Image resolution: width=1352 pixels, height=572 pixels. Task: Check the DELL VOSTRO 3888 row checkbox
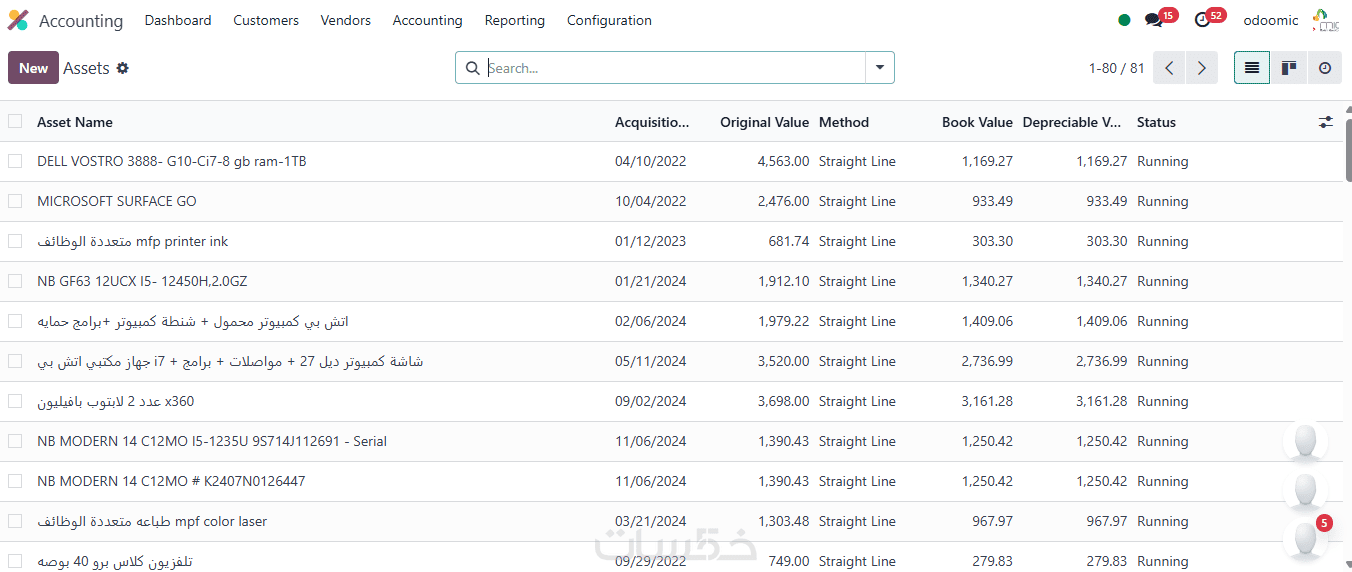(x=15, y=161)
